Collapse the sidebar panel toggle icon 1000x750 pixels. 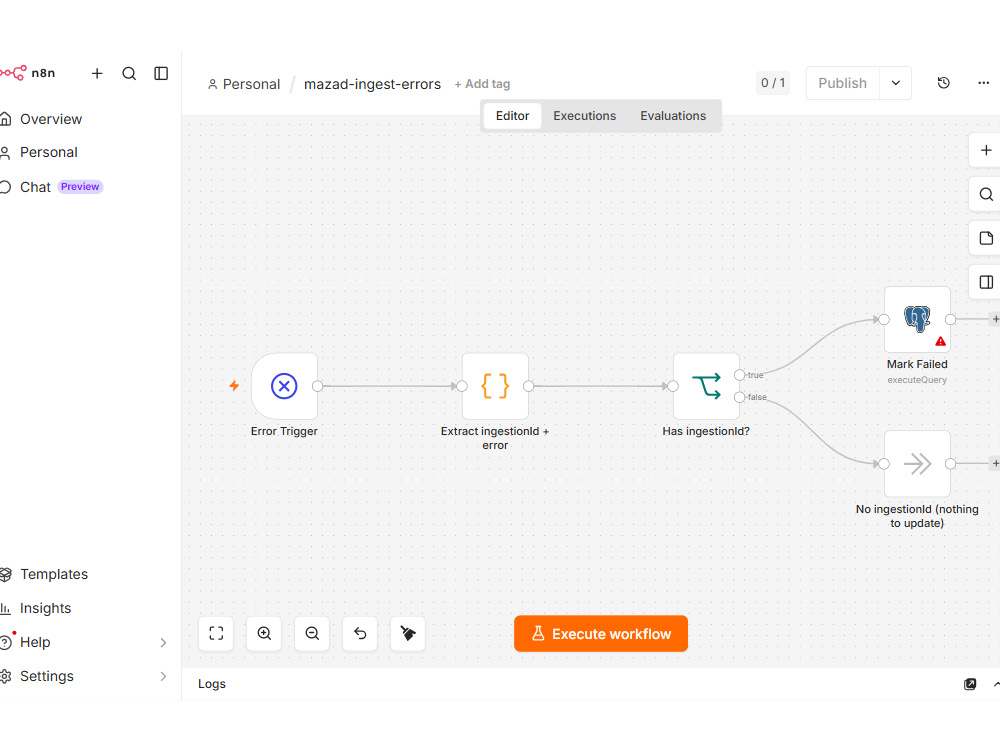click(161, 73)
